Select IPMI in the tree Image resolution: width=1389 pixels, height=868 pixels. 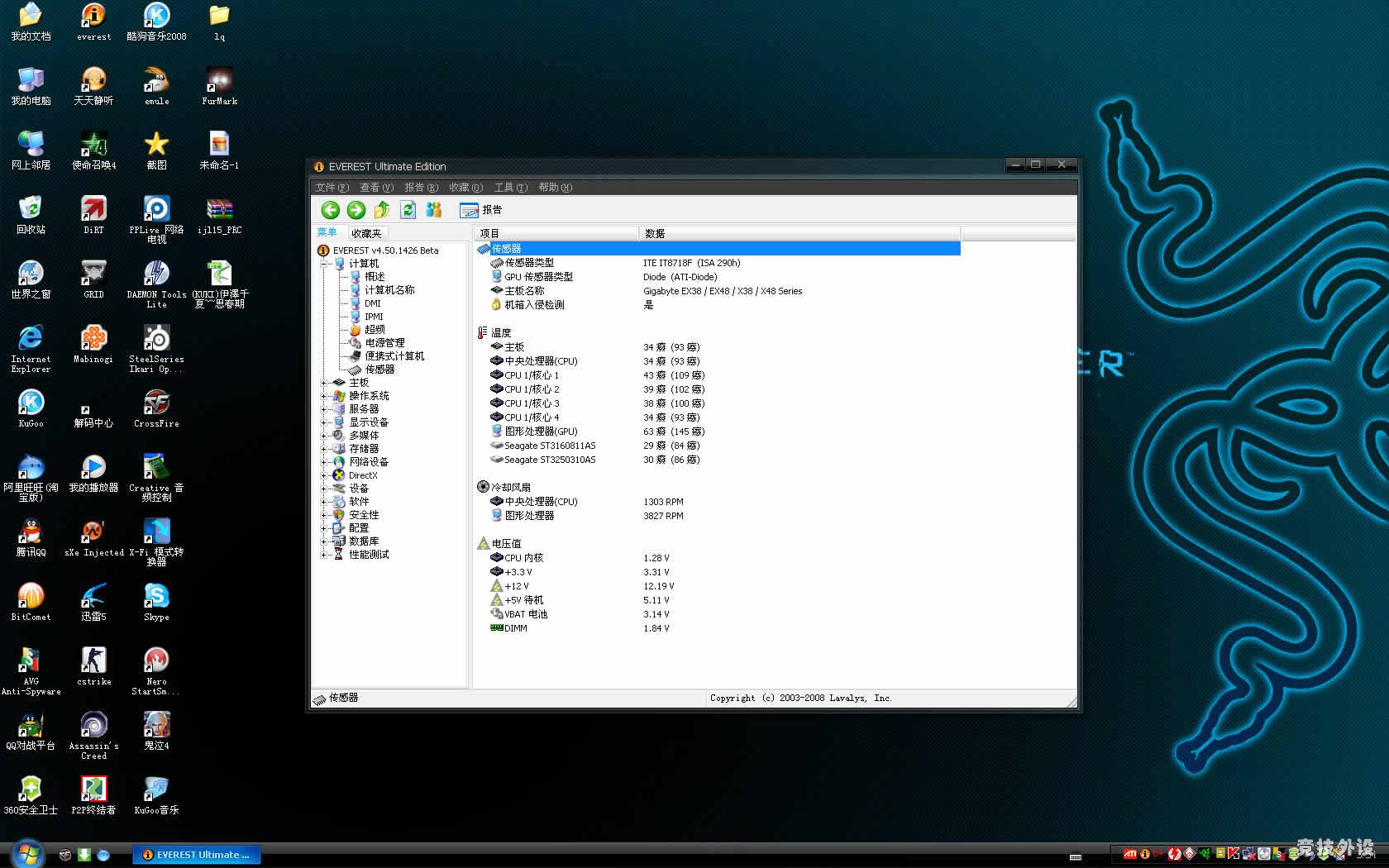(x=374, y=317)
